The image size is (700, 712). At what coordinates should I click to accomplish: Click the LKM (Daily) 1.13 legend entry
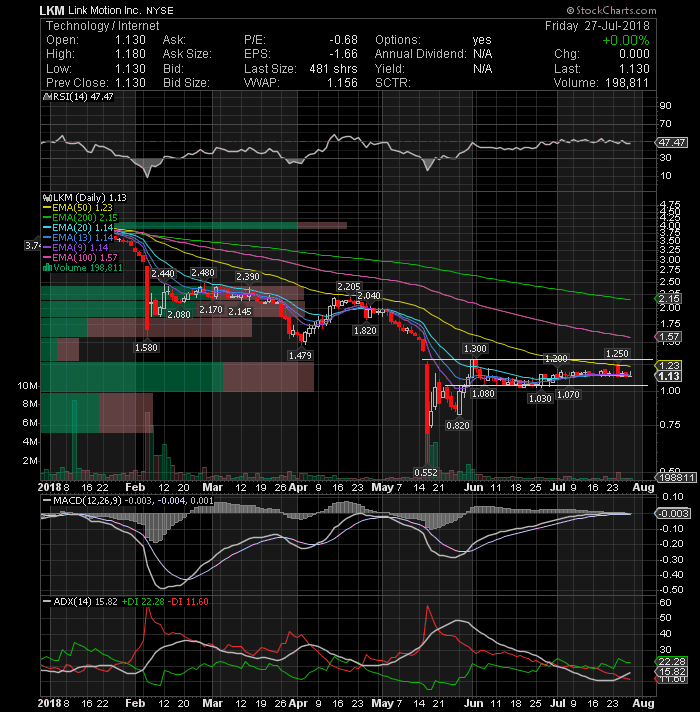click(85, 198)
